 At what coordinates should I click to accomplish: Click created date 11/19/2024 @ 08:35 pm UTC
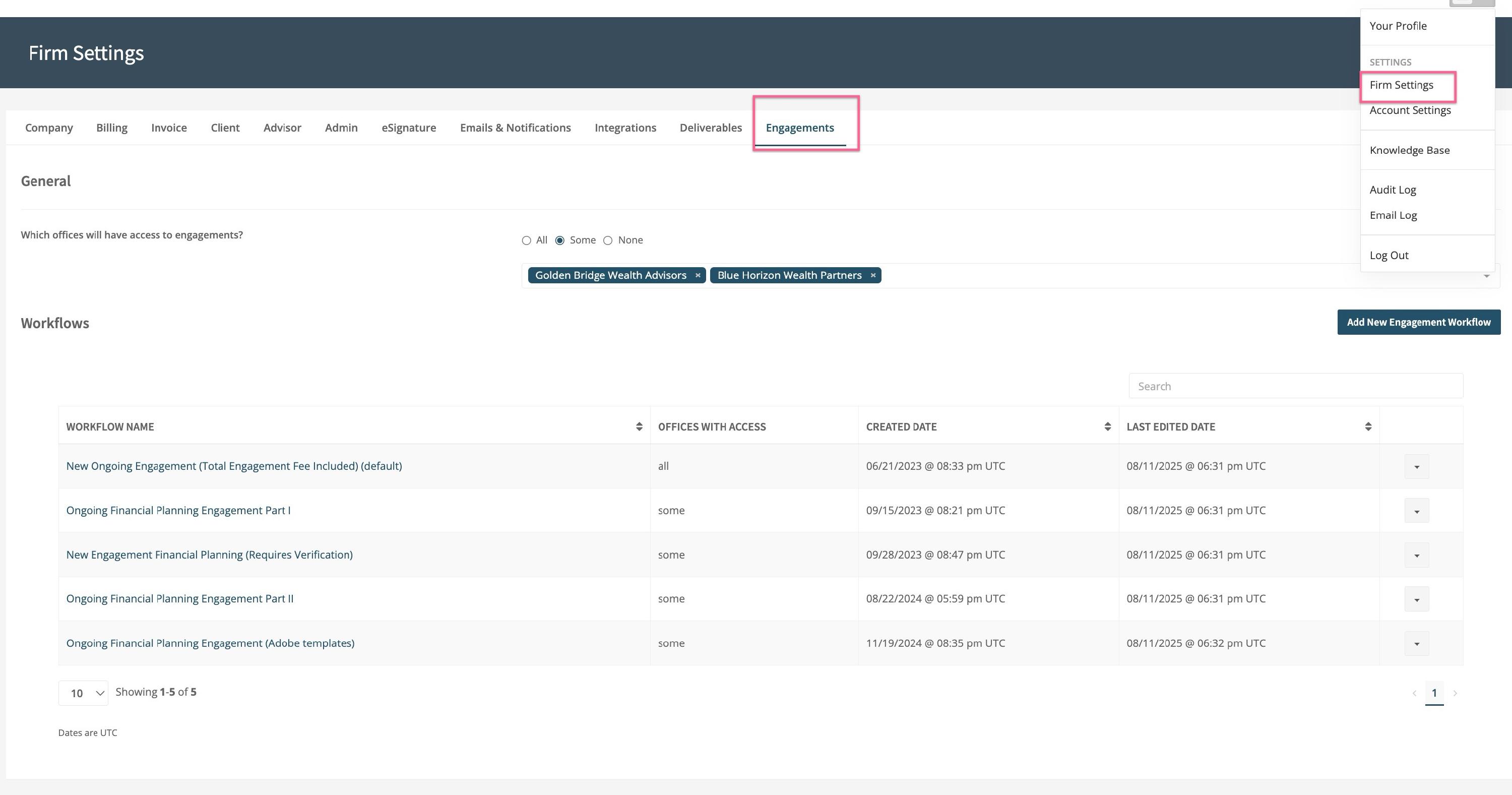pyautogui.click(x=935, y=643)
